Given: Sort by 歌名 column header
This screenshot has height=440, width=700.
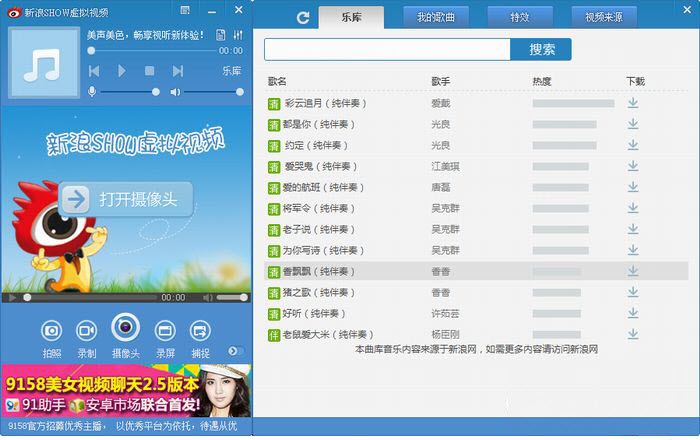Looking at the screenshot, I should (277, 81).
